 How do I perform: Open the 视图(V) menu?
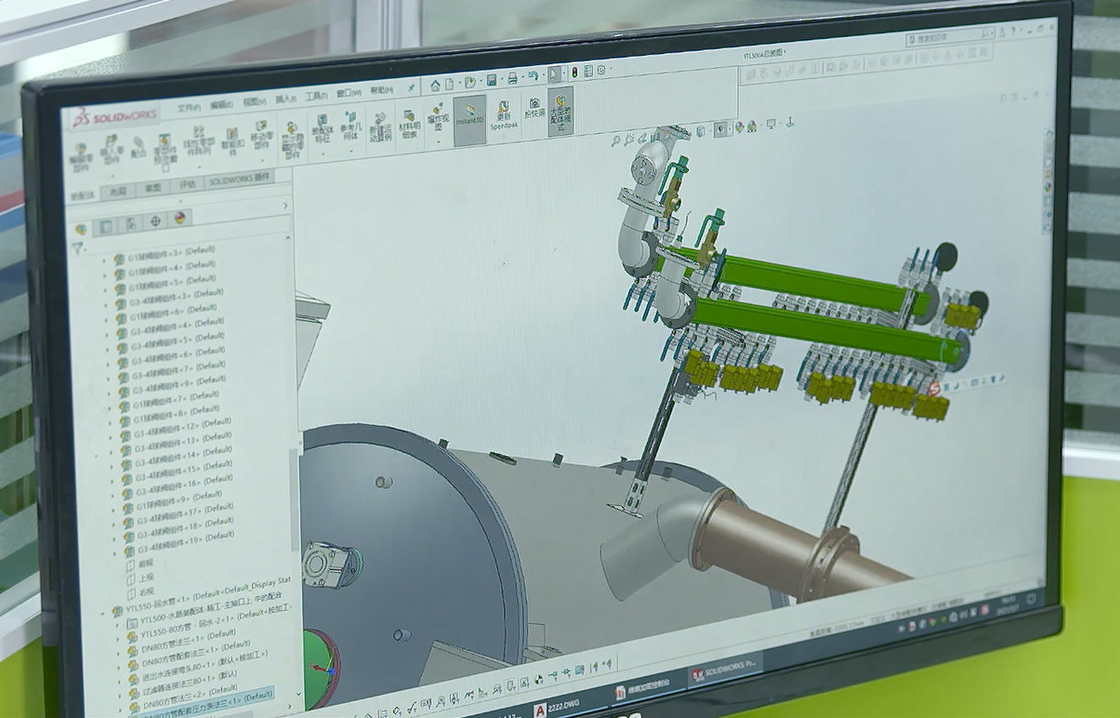tap(254, 102)
